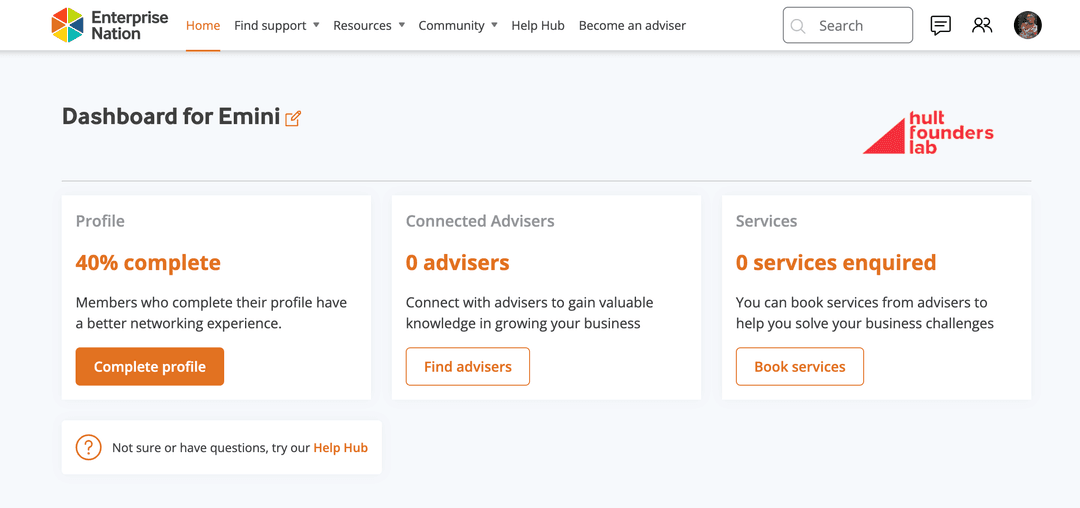Click the Enterprise Nation logo
This screenshot has height=508, width=1080.
click(x=110, y=25)
